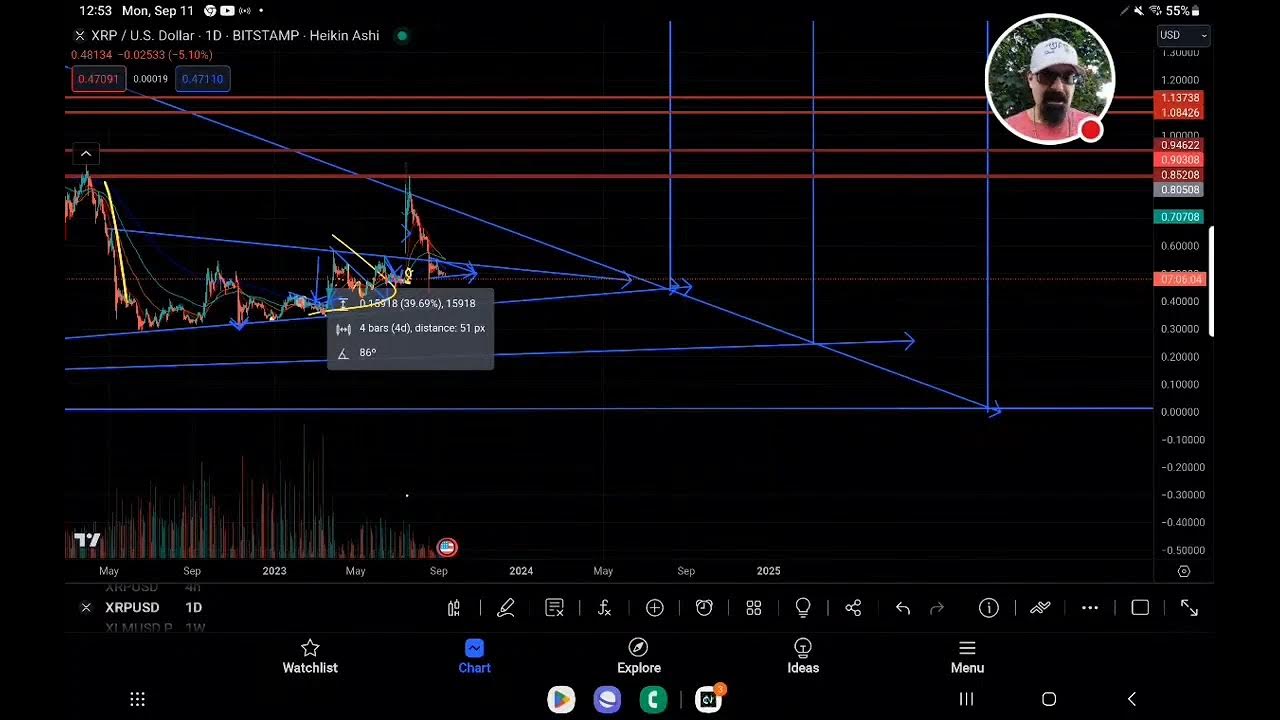Open chart settings gear near time axis
This screenshot has width=1280, height=720.
[x=1184, y=571]
